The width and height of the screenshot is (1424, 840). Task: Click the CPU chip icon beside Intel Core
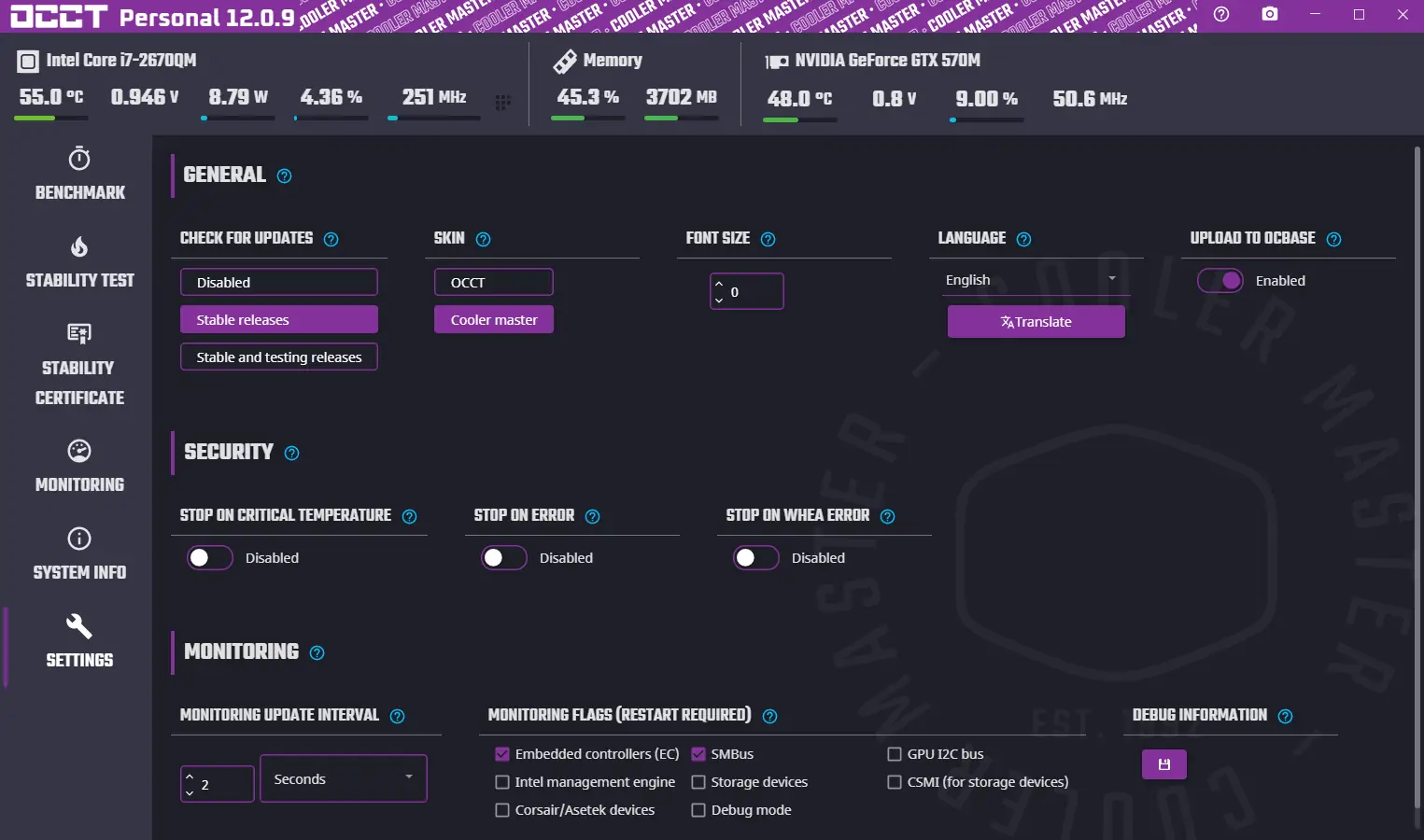coord(28,62)
